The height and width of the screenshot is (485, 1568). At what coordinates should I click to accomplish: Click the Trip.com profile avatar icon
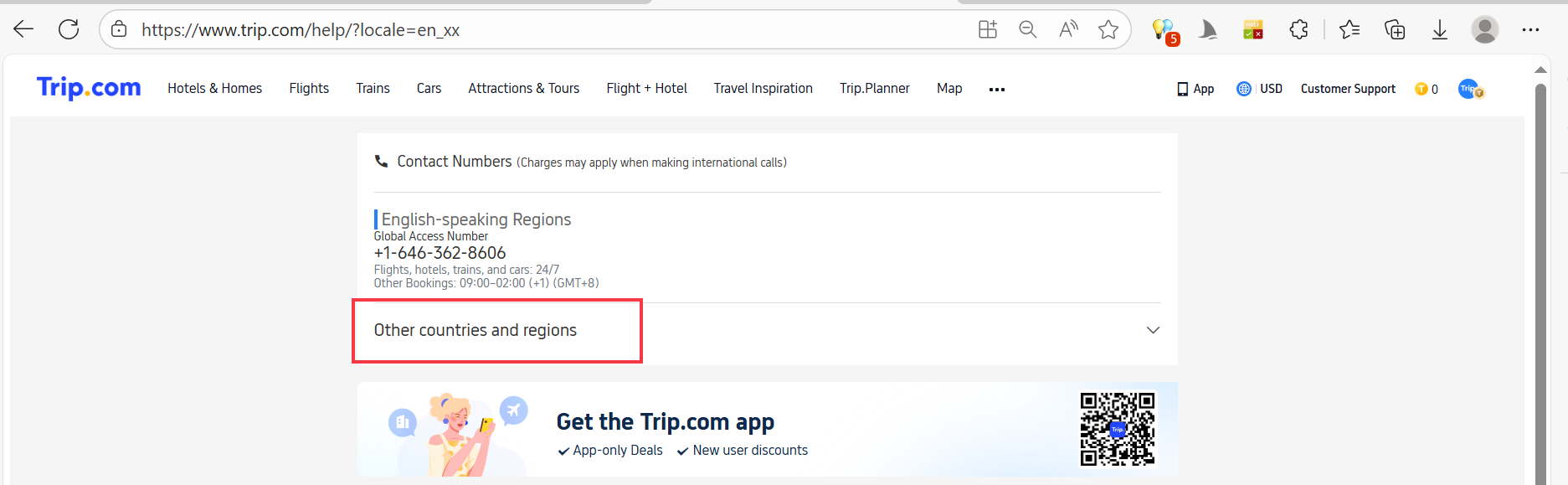1471,88
